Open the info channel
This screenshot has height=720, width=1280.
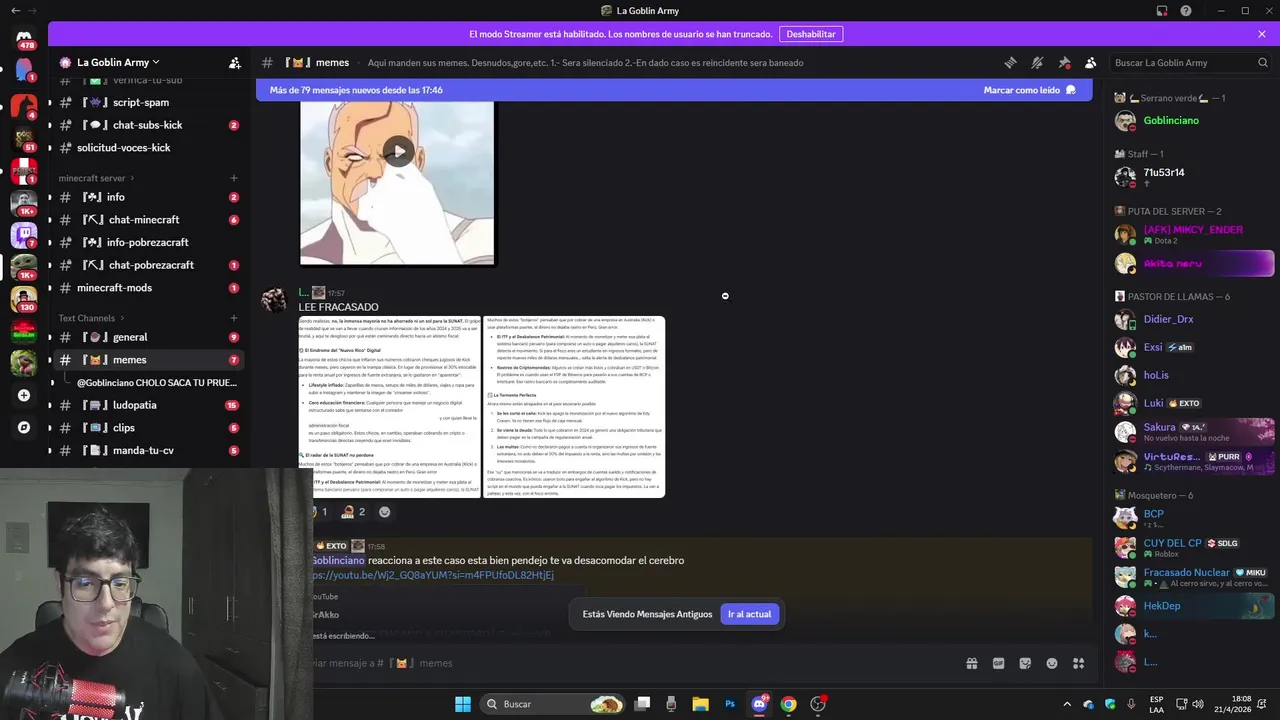click(x=149, y=197)
